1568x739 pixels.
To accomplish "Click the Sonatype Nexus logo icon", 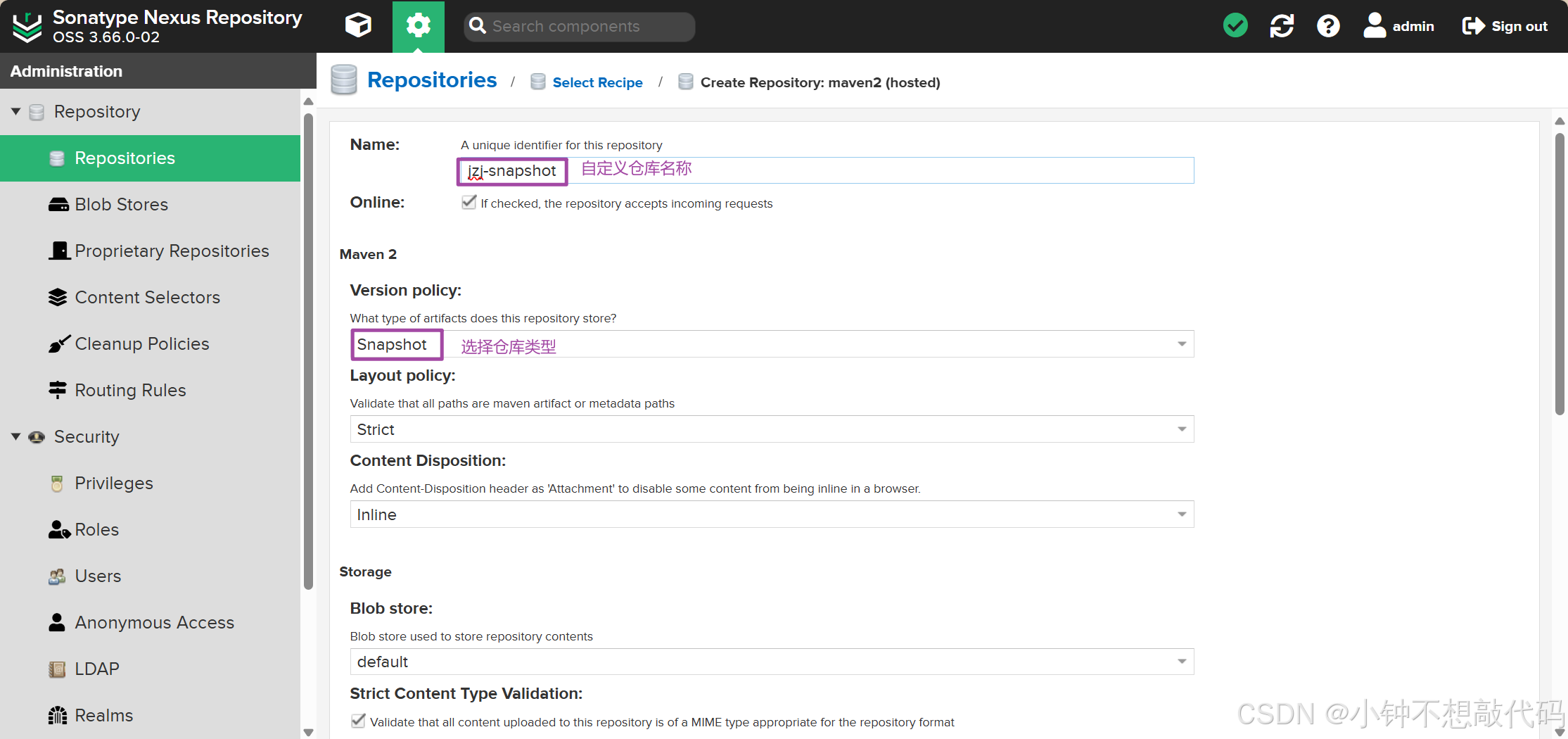I will pos(27,27).
